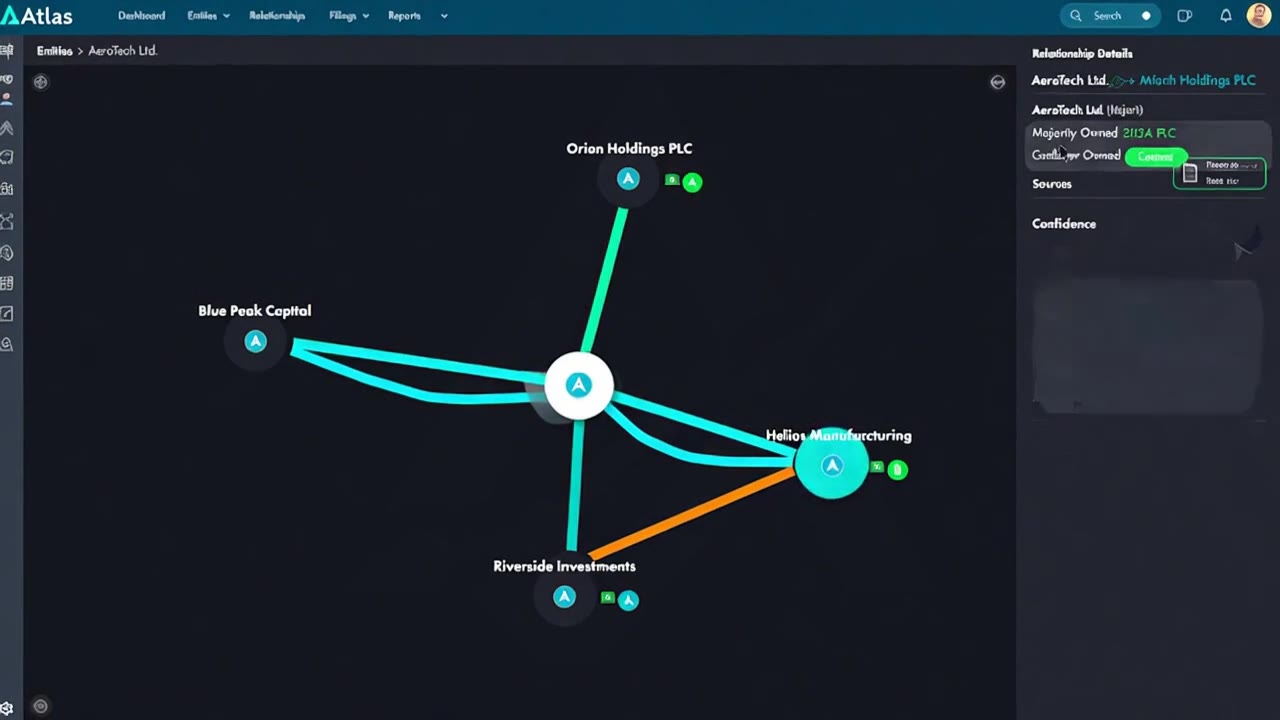Toggle the white dot in the search bar

(x=1146, y=15)
